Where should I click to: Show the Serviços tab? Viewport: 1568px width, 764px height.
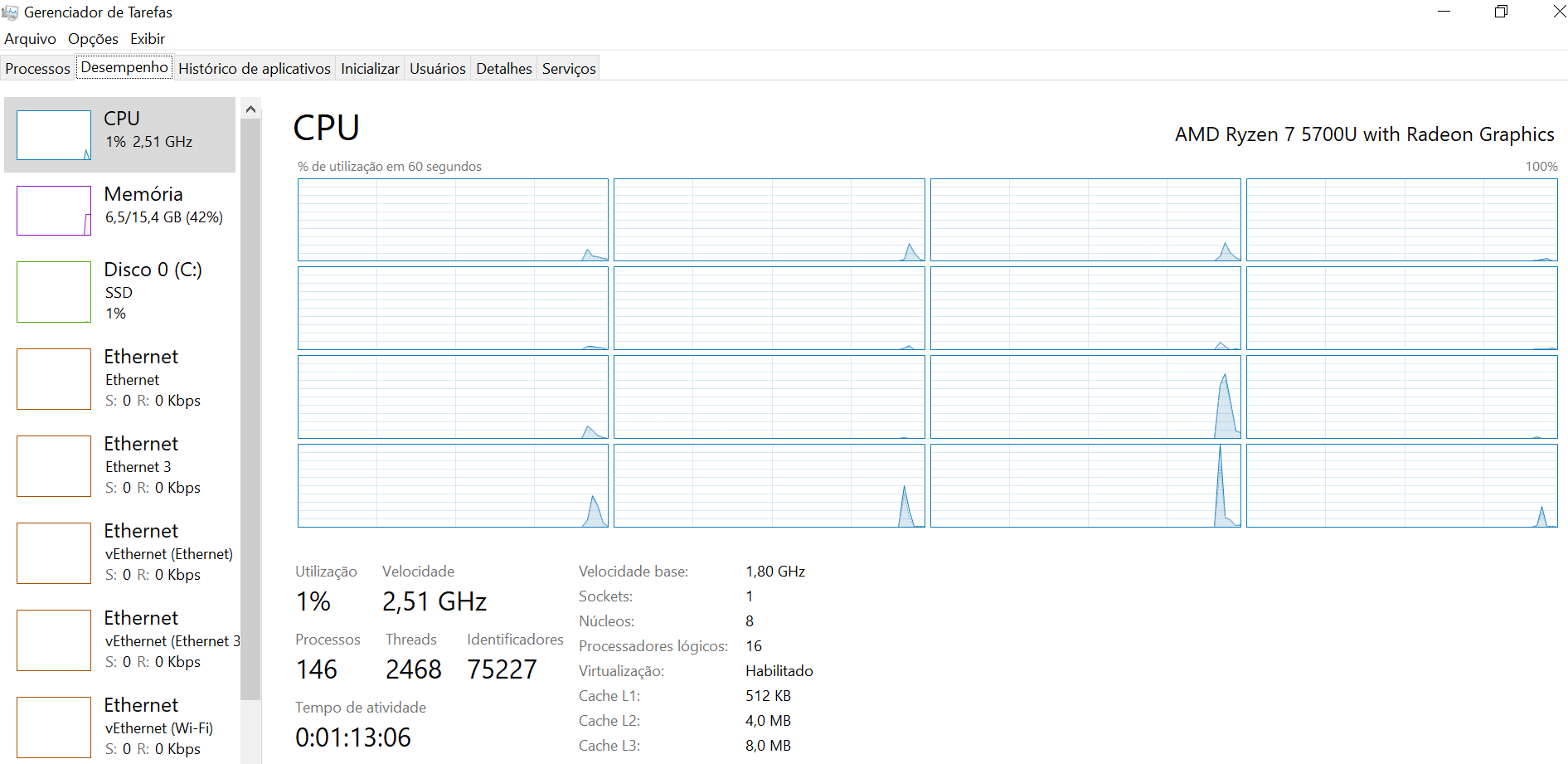click(x=569, y=69)
